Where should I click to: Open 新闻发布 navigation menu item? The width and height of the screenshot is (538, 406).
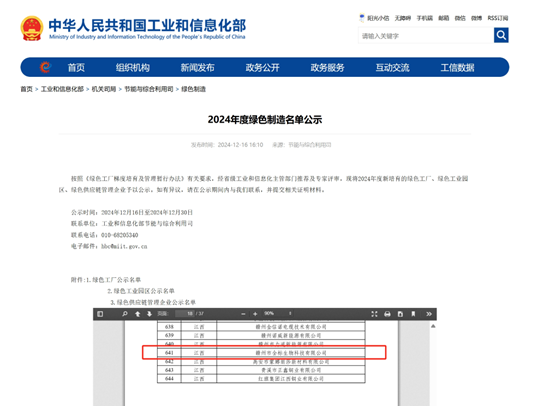(198, 68)
